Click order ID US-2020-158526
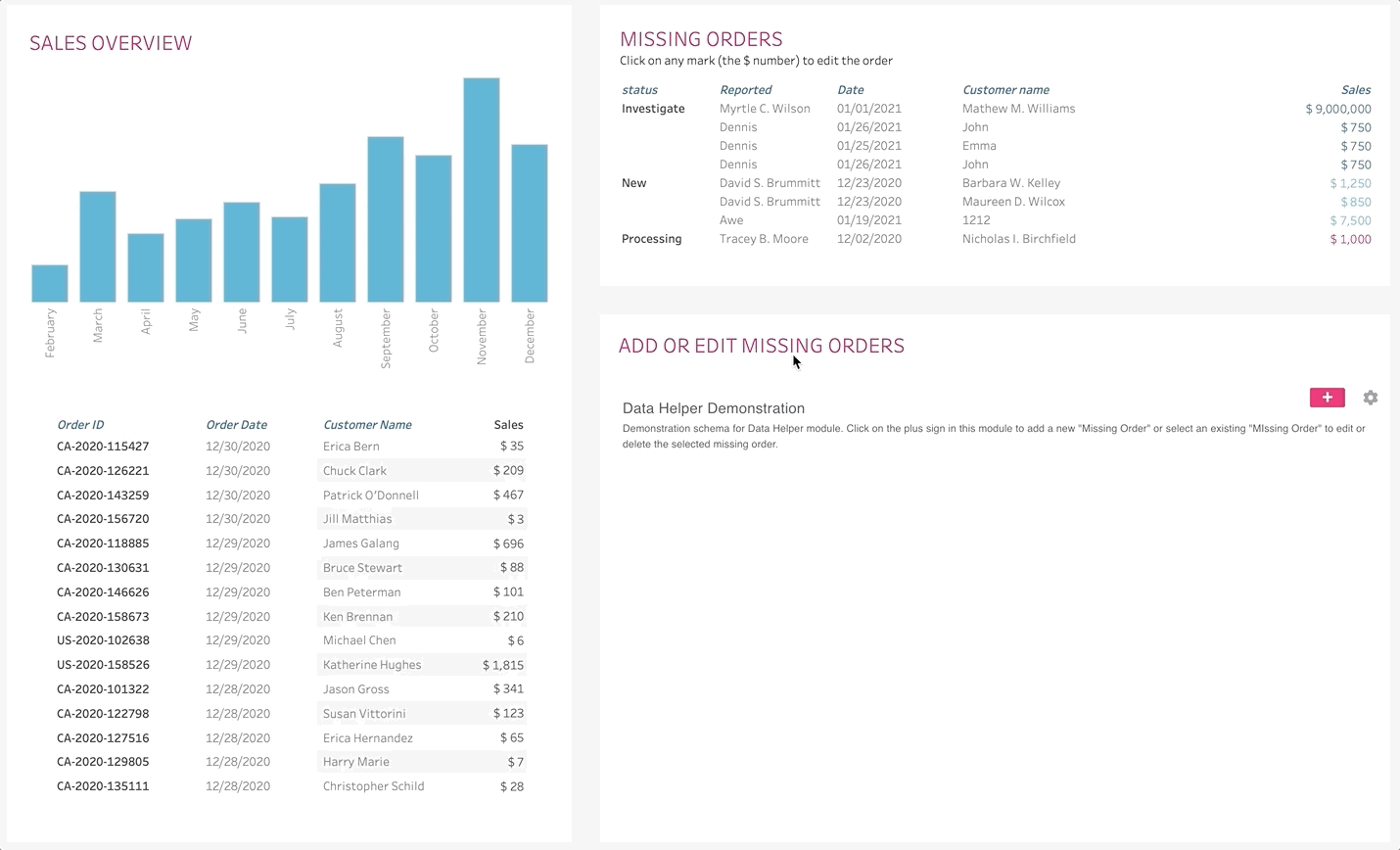 tap(103, 665)
